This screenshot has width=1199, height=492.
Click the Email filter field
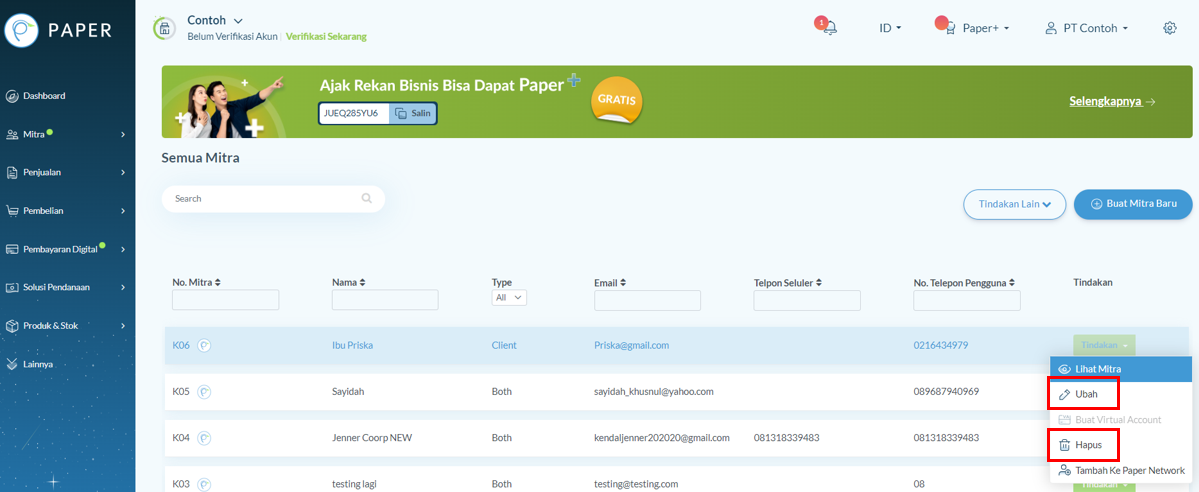(x=648, y=300)
